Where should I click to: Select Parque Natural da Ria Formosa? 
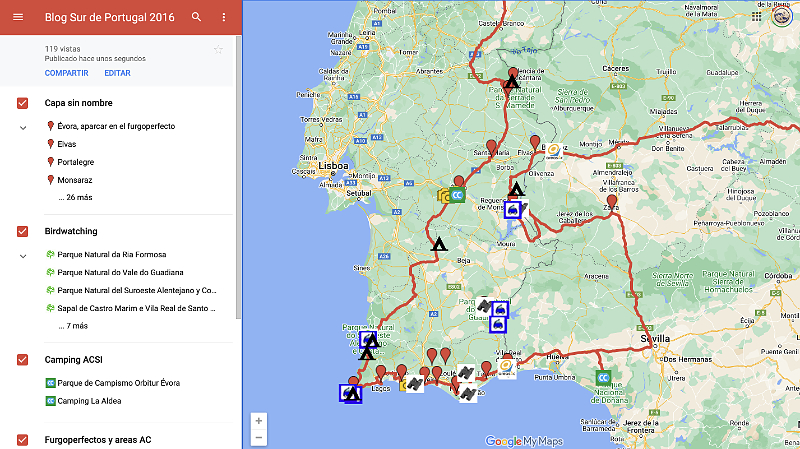click(112, 254)
